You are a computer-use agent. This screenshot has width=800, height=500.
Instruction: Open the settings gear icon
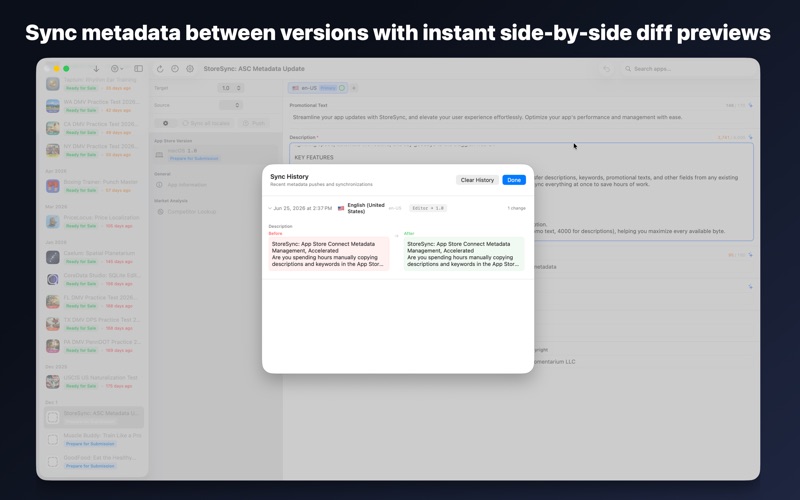pos(190,68)
